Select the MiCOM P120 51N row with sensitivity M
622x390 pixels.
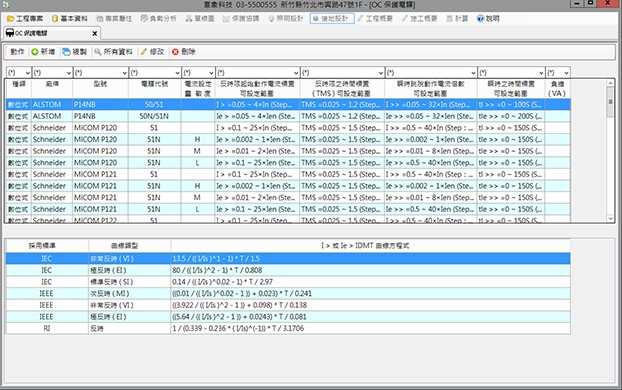288,151
